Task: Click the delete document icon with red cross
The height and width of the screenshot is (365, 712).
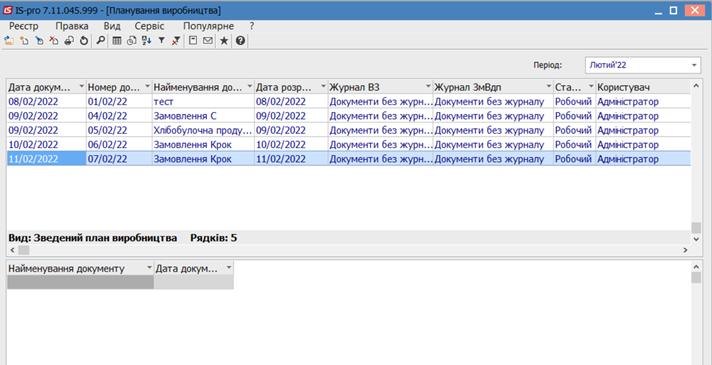Action: [54, 41]
